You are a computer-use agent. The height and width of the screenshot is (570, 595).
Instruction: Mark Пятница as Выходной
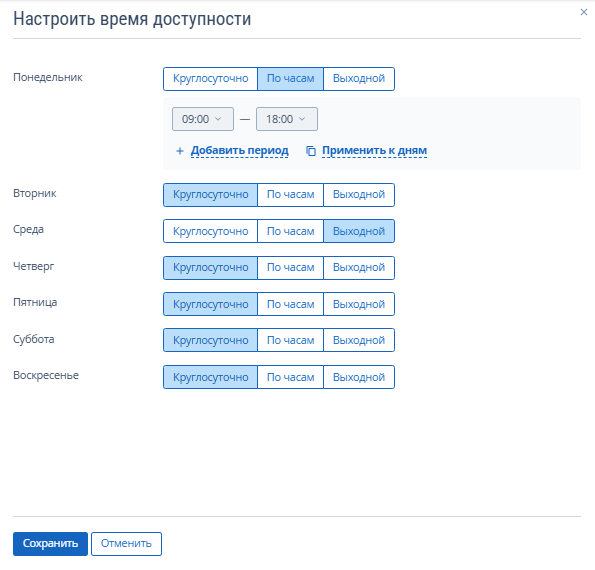tap(359, 304)
